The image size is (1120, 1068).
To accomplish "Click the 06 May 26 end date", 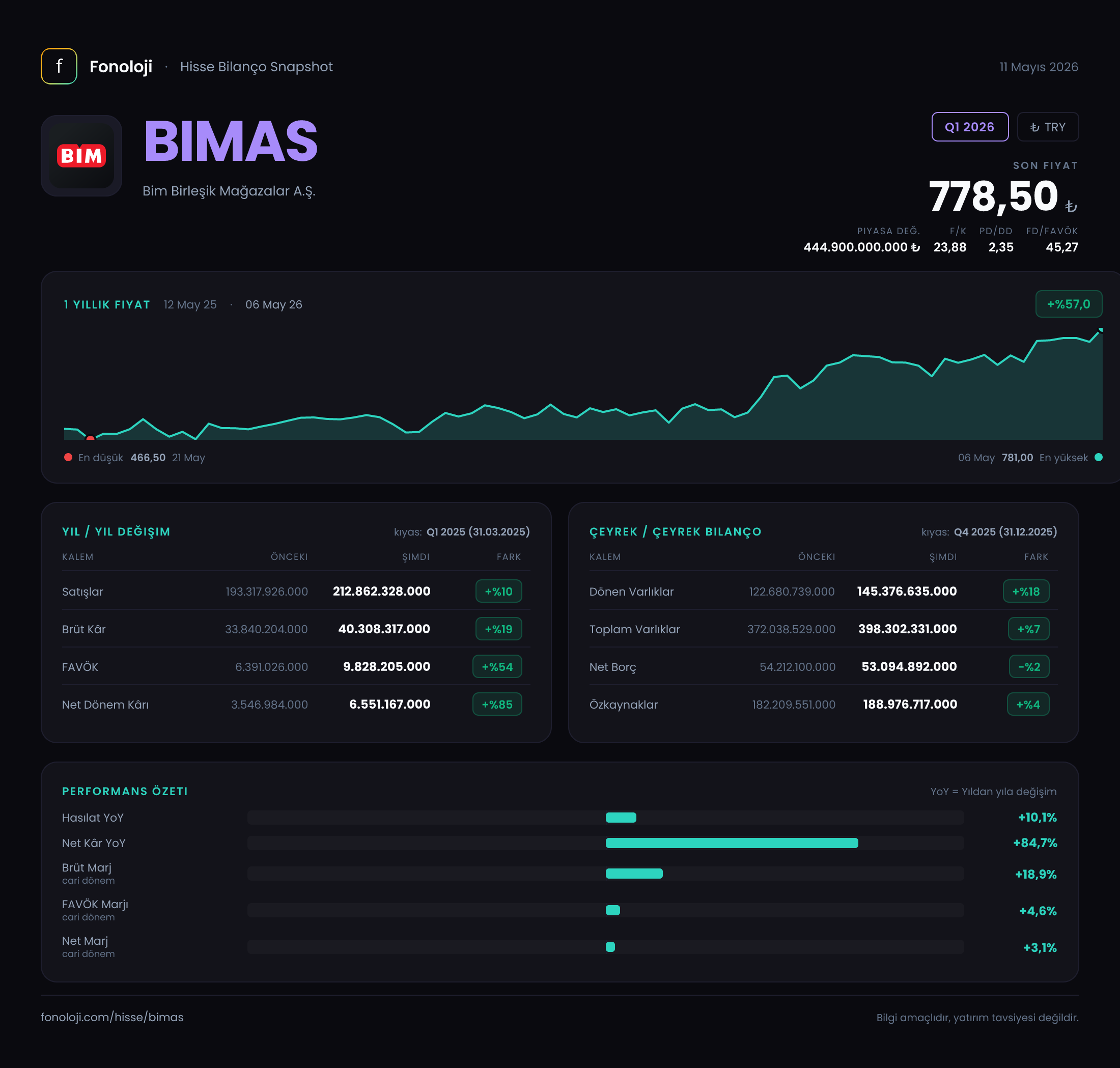I will pyautogui.click(x=274, y=304).
